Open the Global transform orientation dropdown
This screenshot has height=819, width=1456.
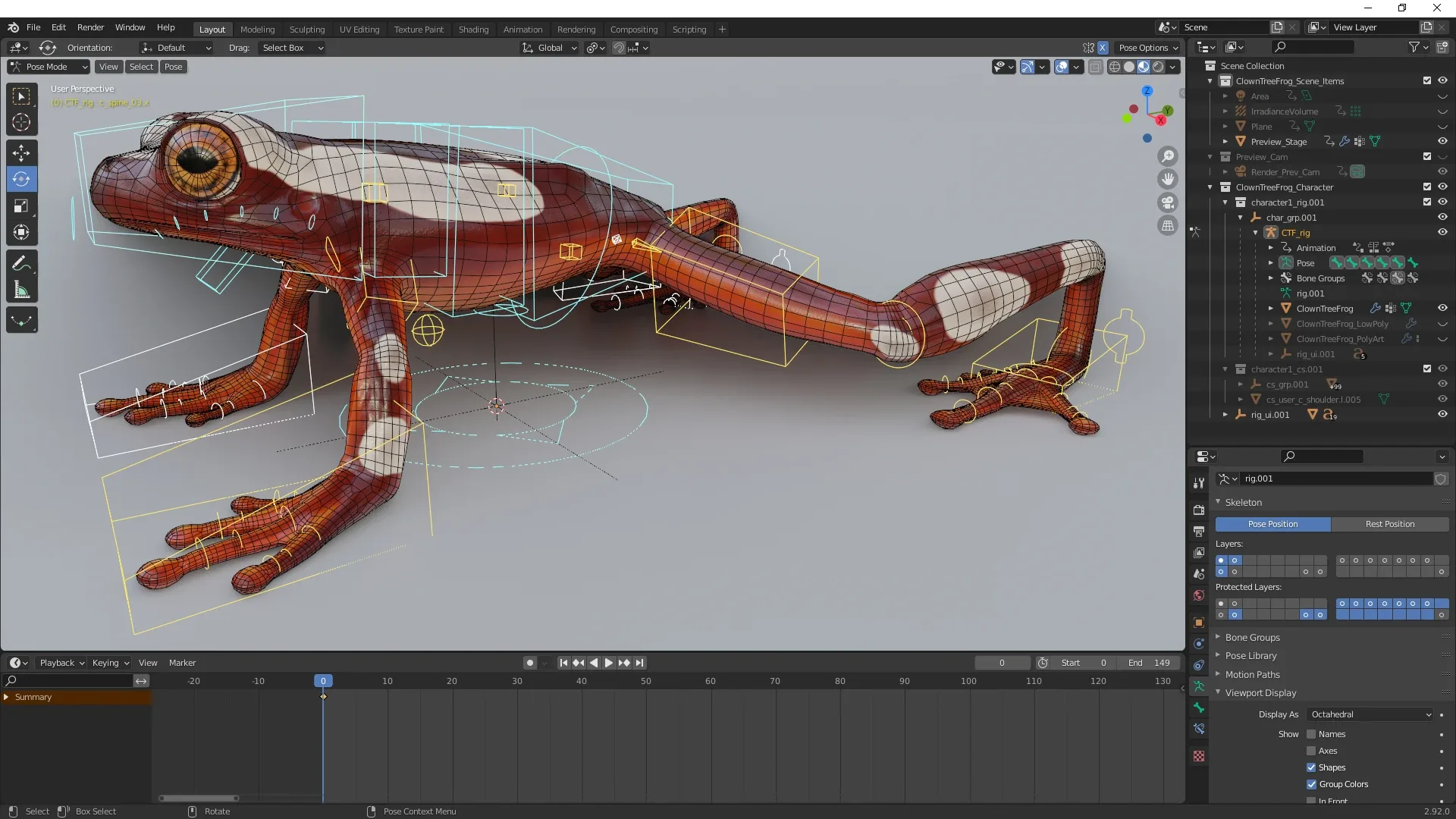(550, 48)
